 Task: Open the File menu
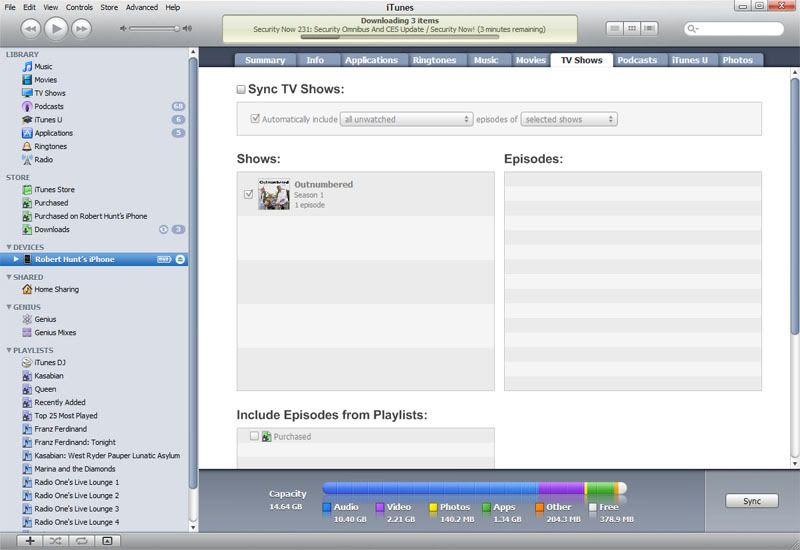click(10, 7)
